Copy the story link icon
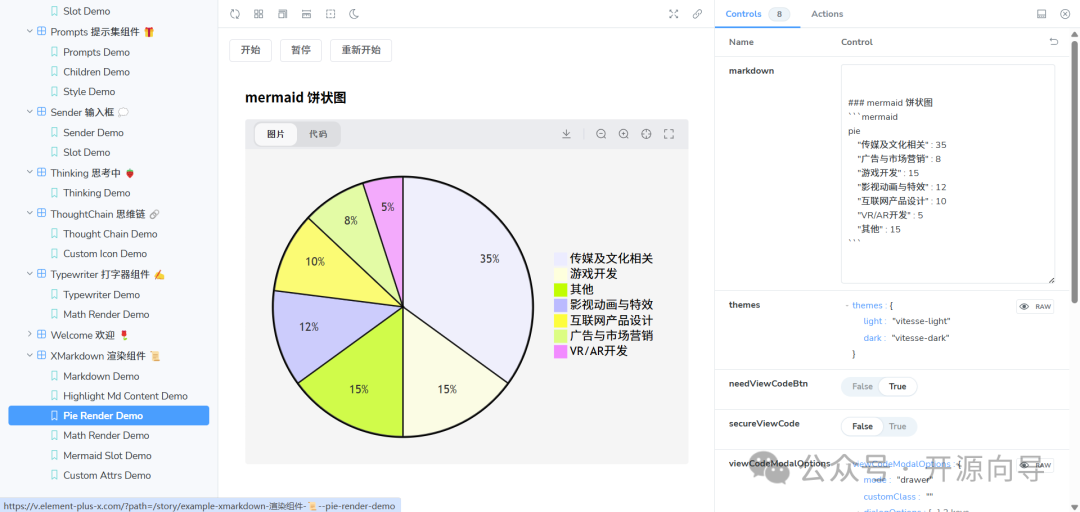The height and width of the screenshot is (512, 1080). 697,14
